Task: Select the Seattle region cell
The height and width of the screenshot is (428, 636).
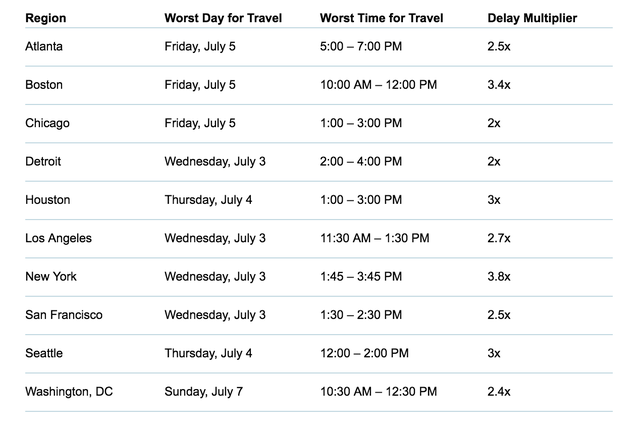Action: (44, 353)
